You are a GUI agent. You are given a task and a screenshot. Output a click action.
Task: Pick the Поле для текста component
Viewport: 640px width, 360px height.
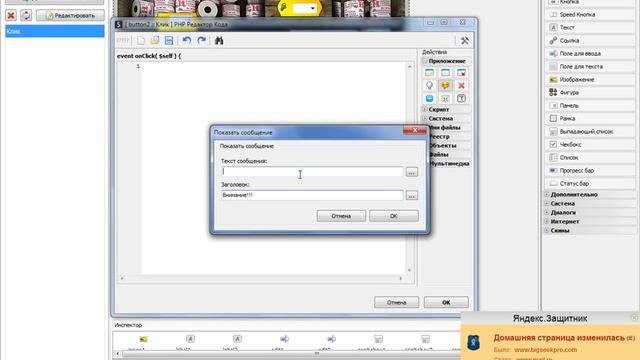(x=590, y=67)
